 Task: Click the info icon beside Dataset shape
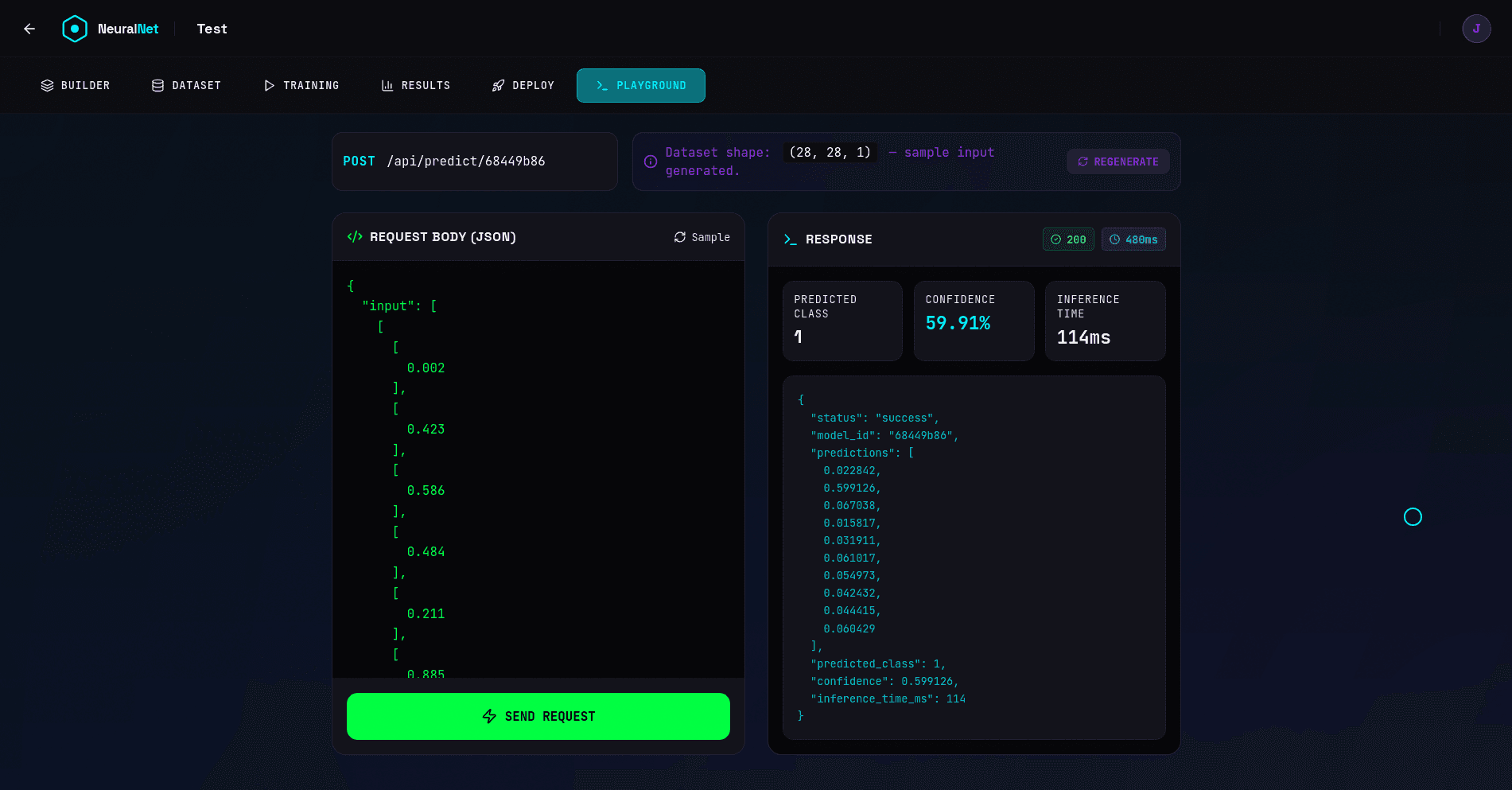(651, 162)
